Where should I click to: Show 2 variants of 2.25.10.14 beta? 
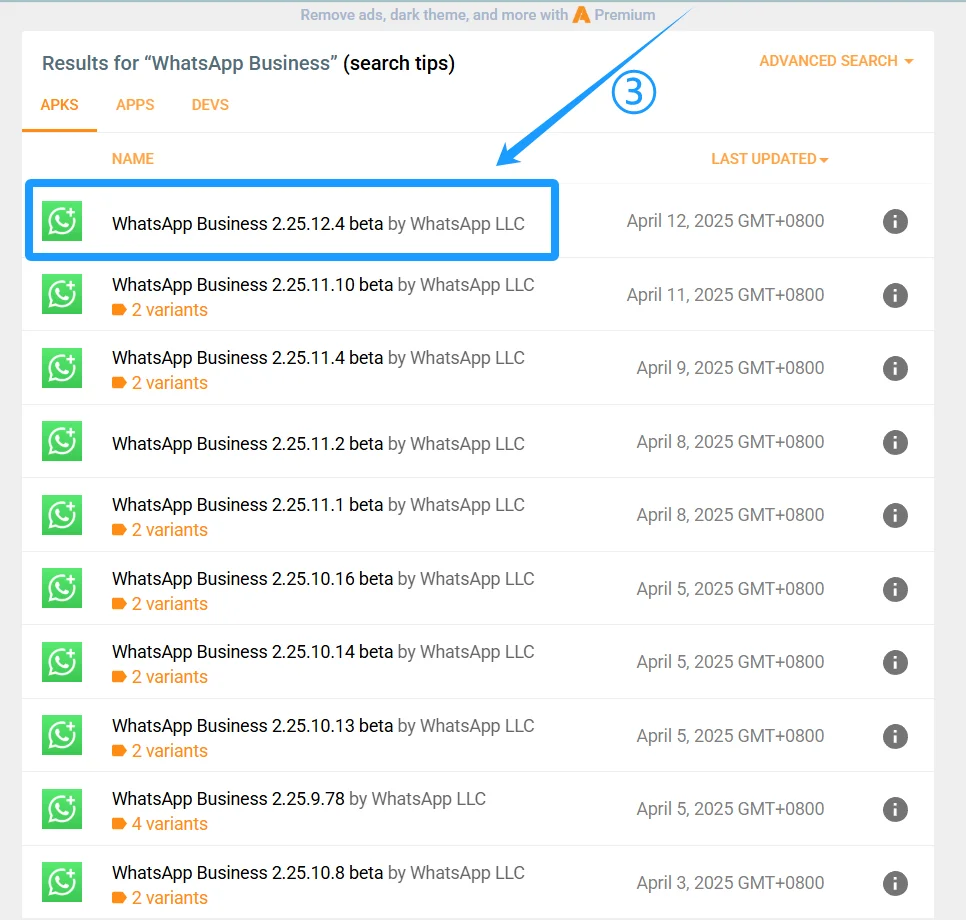pyautogui.click(x=160, y=677)
